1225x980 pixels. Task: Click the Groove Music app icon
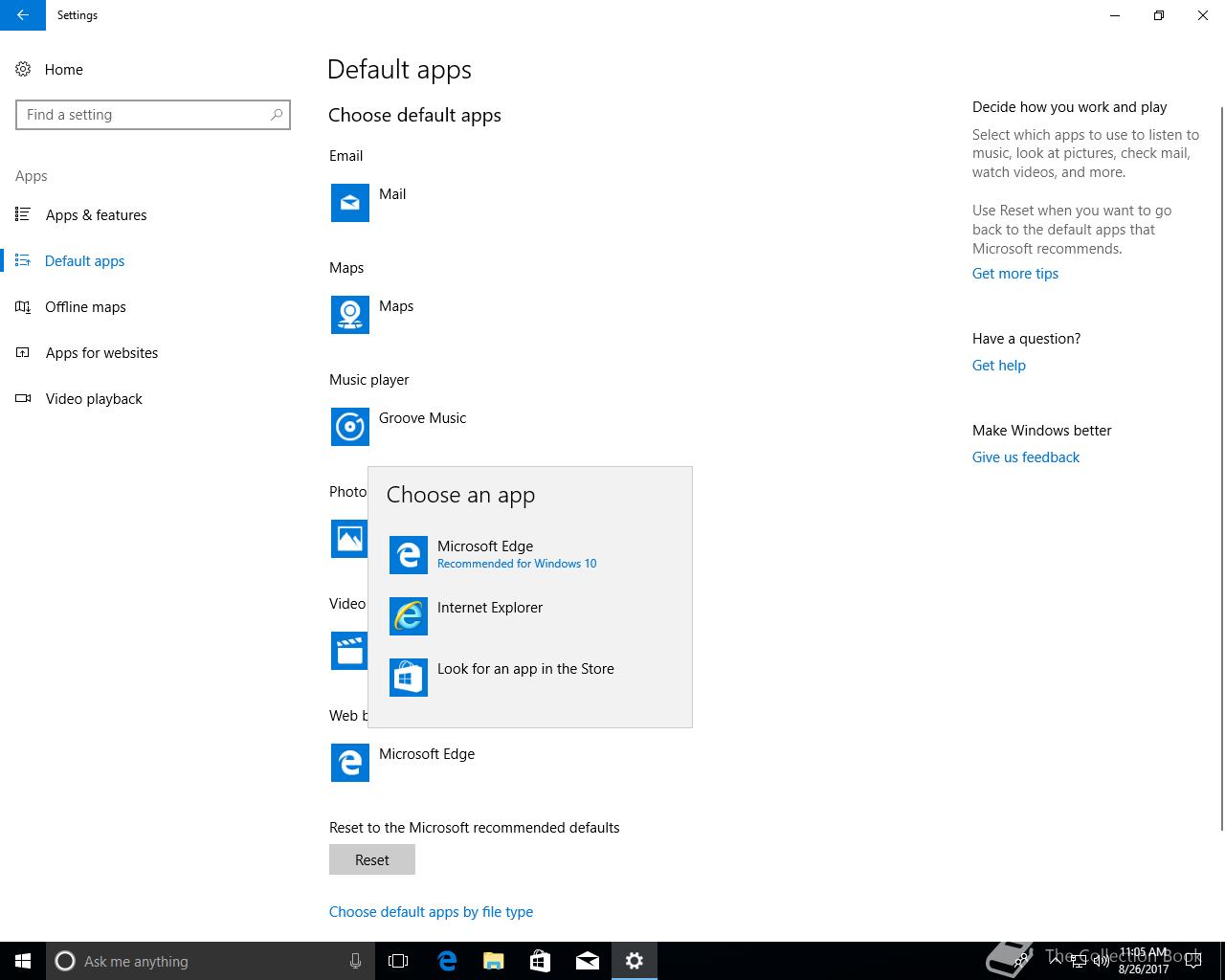pyautogui.click(x=350, y=427)
